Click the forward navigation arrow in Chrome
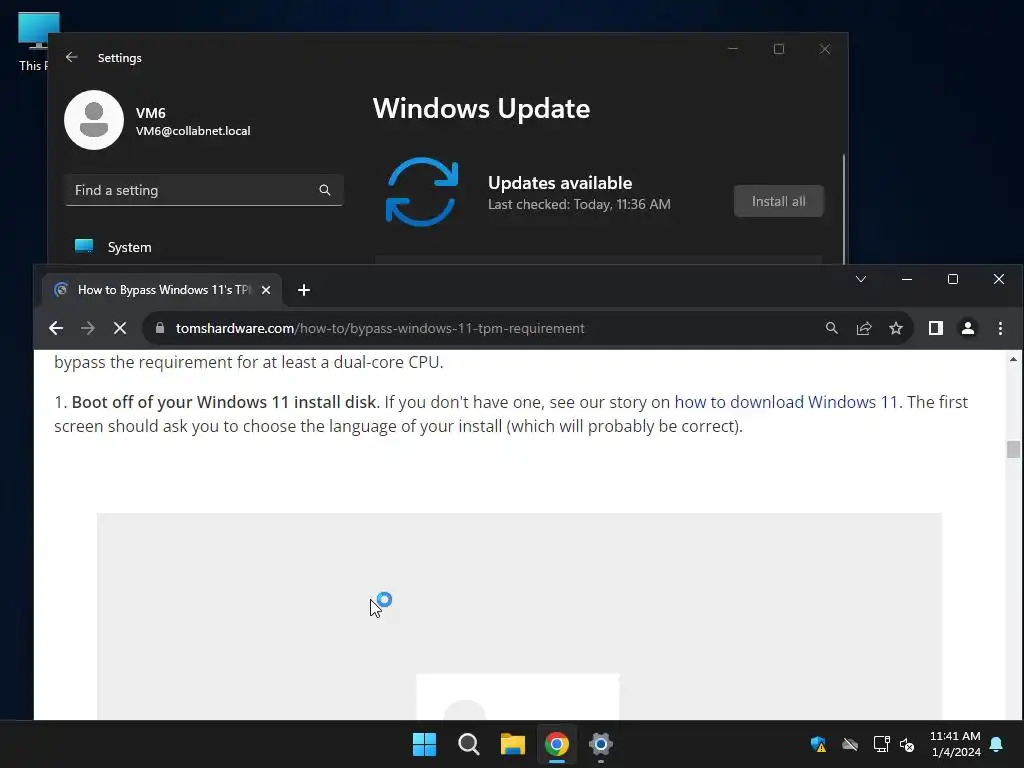This screenshot has width=1024, height=768. point(88,328)
